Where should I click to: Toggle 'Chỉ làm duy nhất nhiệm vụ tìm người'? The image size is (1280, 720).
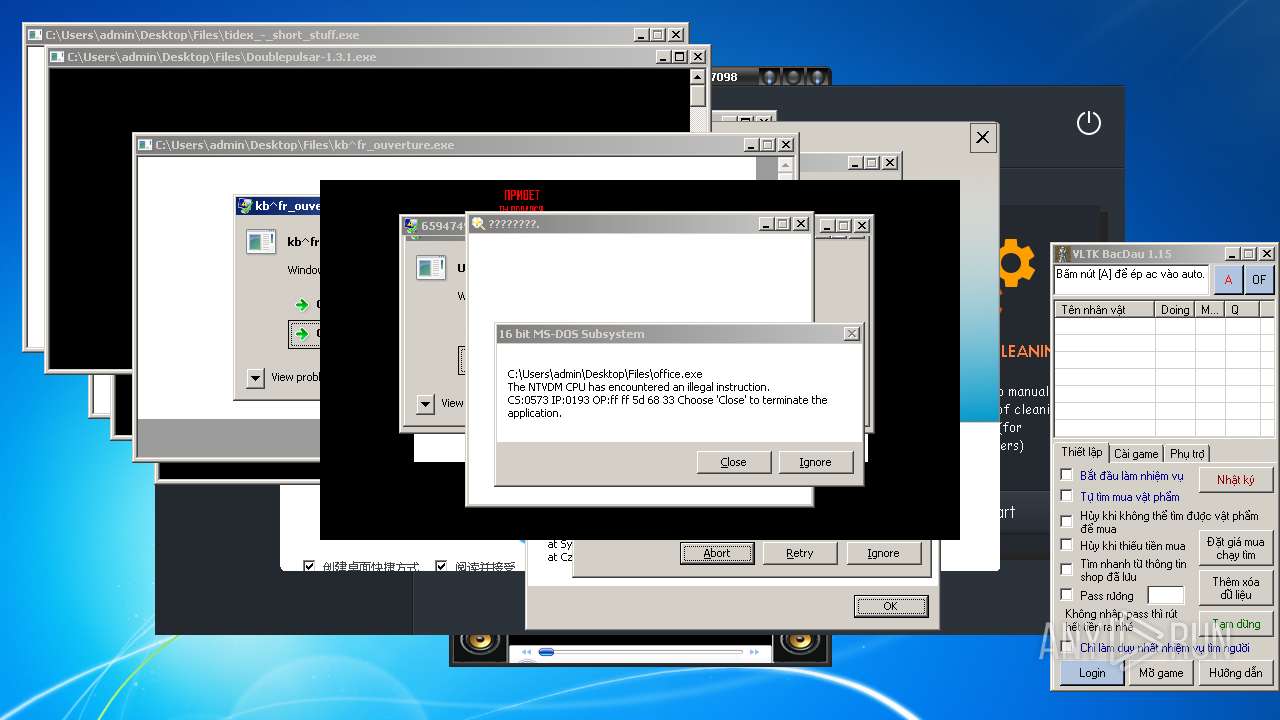[x=1066, y=647]
